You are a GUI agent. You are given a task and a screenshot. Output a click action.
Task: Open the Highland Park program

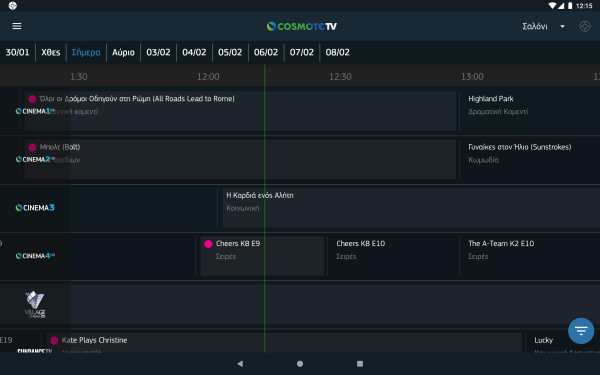(531, 111)
